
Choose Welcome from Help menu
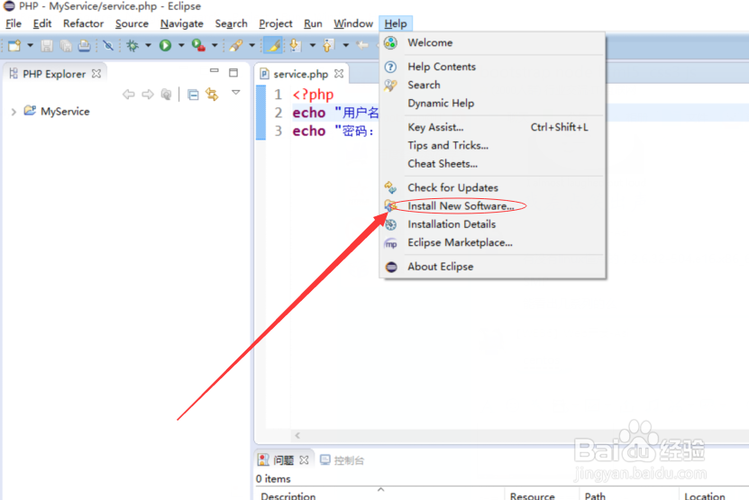[x=492, y=43]
